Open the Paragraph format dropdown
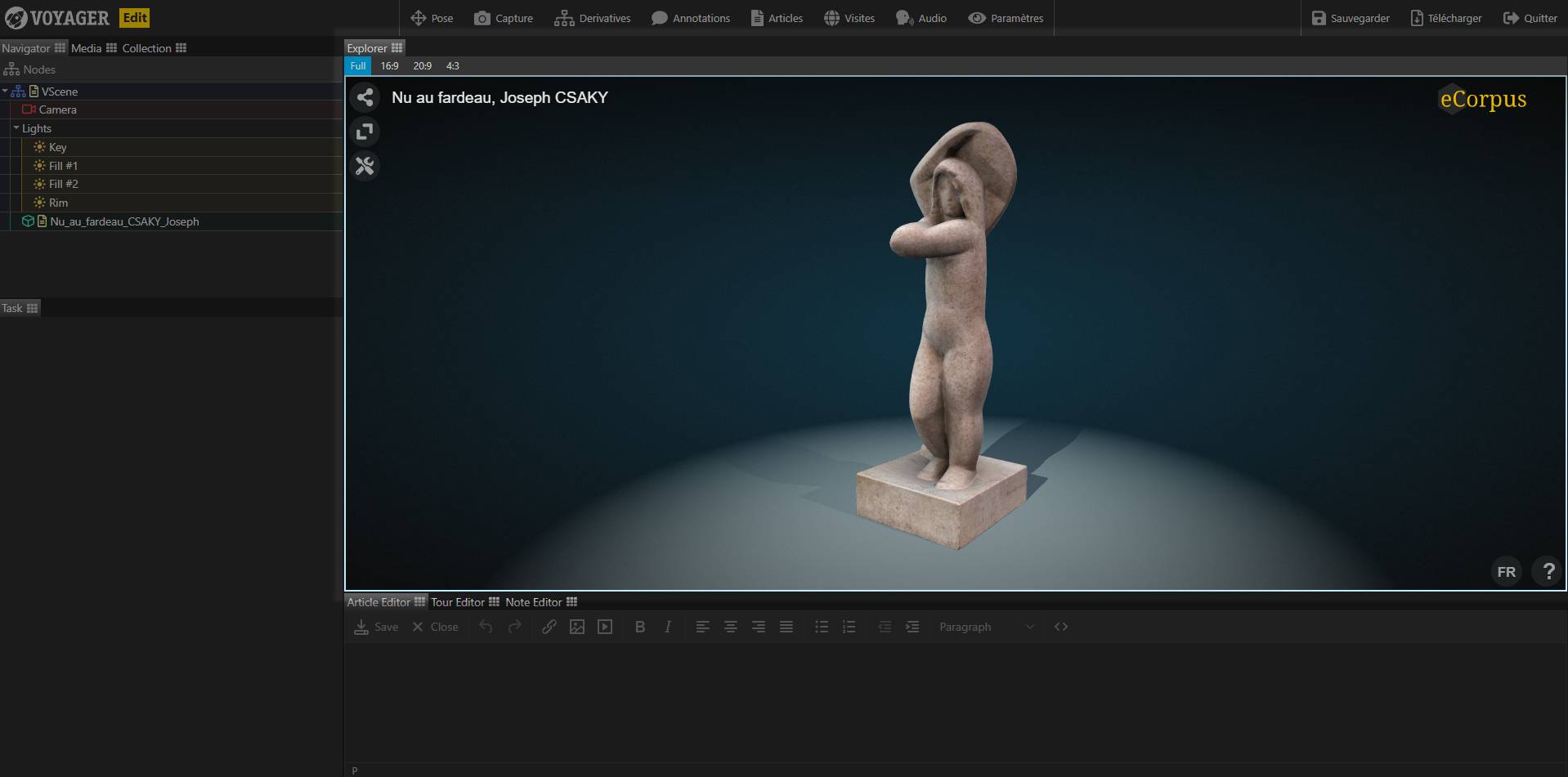 tap(987, 627)
